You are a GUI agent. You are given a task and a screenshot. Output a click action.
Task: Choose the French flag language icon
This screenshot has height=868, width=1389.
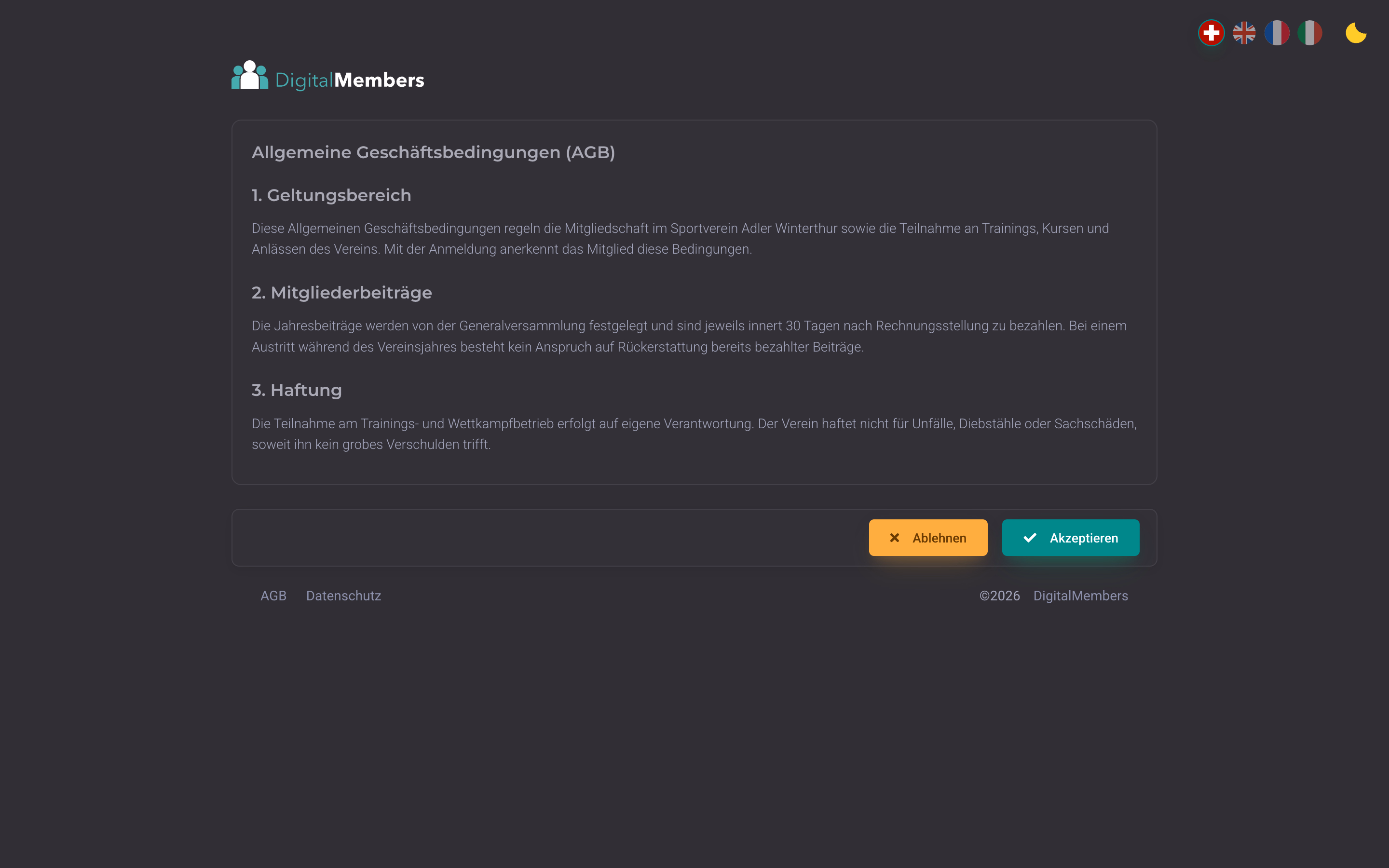1277,33
